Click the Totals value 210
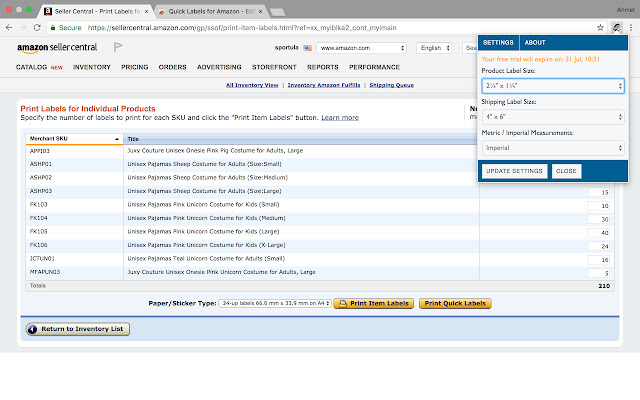Viewport: 640px width, 400px height. coord(604,286)
